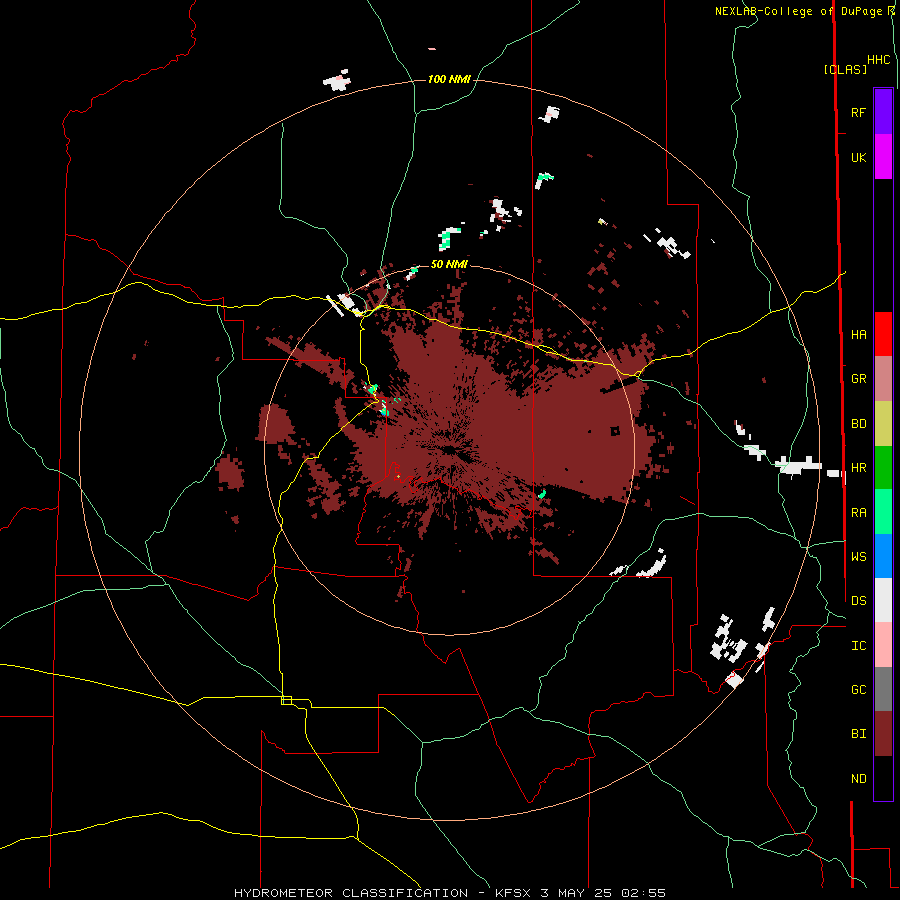This screenshot has width=900, height=900.
Task: Click the BD legend label
Action: (x=858, y=424)
